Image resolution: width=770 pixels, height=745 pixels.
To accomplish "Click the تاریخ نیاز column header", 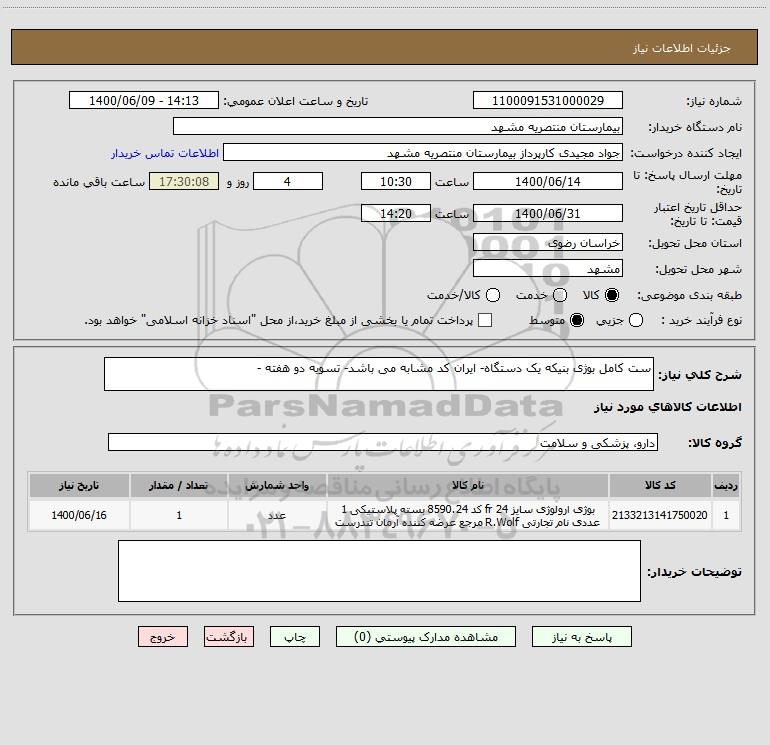I will [x=79, y=485].
